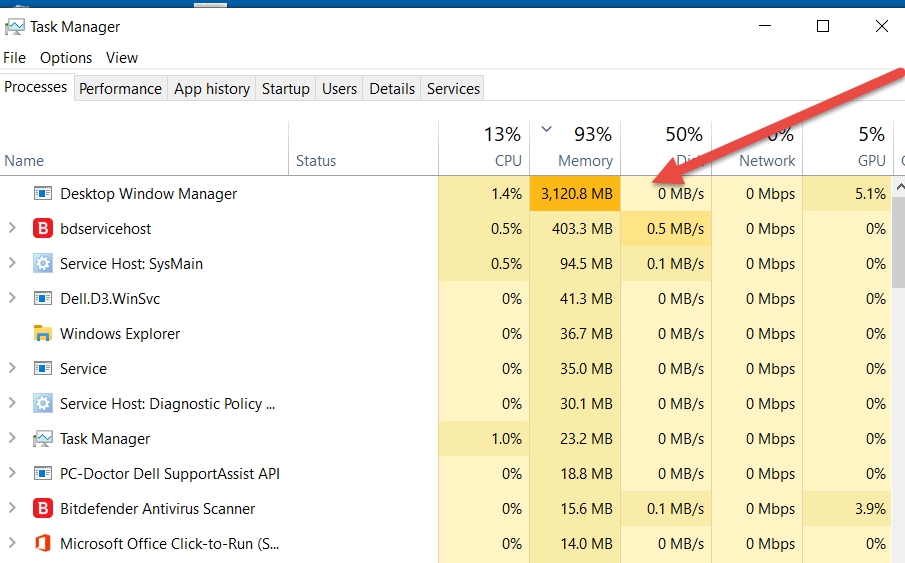Sort processes by the Status column

pyautogui.click(x=363, y=148)
